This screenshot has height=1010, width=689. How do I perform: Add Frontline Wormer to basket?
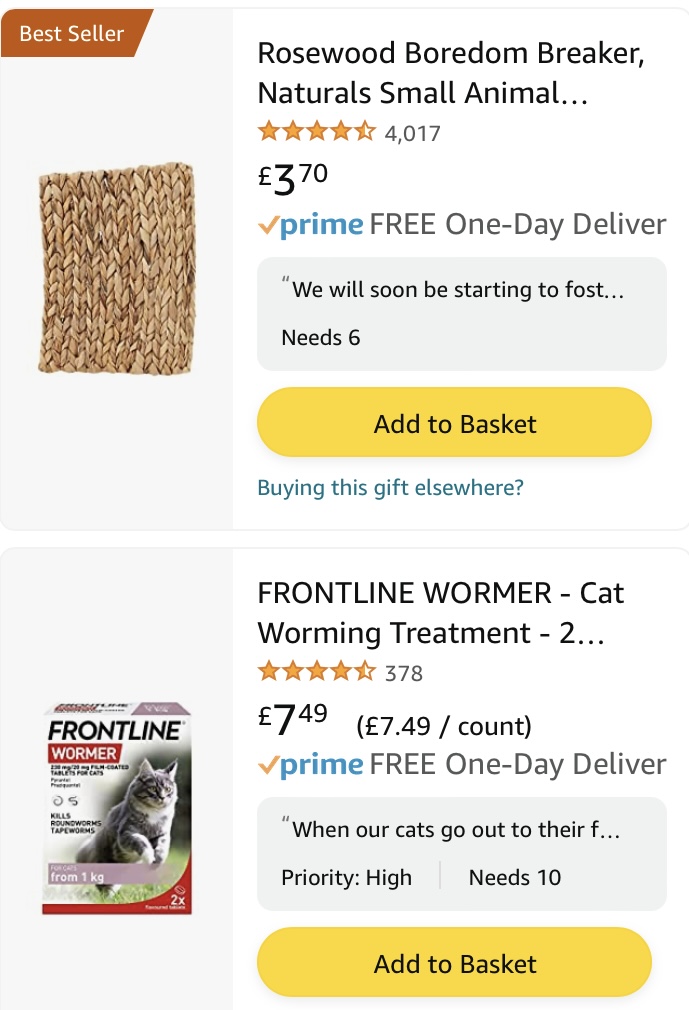[455, 963]
